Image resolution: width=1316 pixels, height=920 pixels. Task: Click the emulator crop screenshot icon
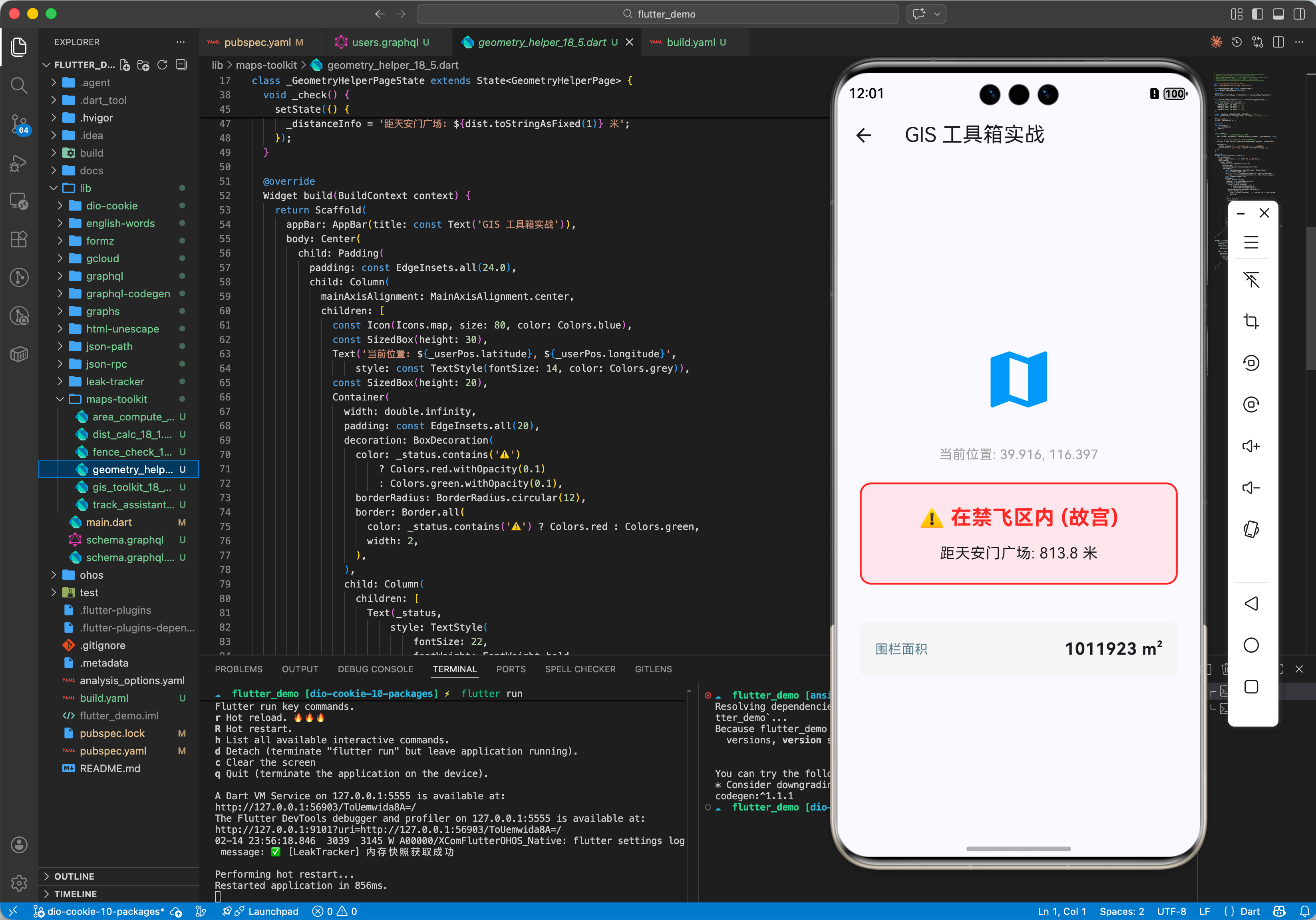[x=1251, y=321]
